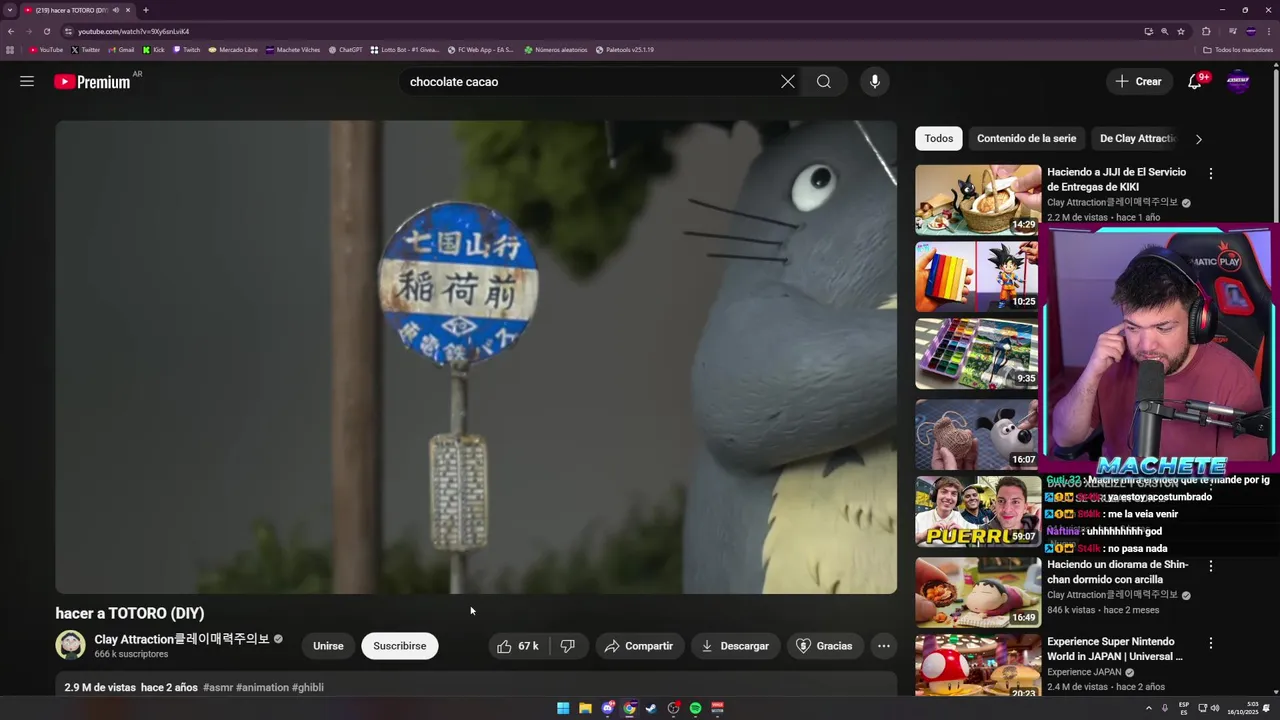
Task: Run search with the magnifier button
Action: click(823, 82)
